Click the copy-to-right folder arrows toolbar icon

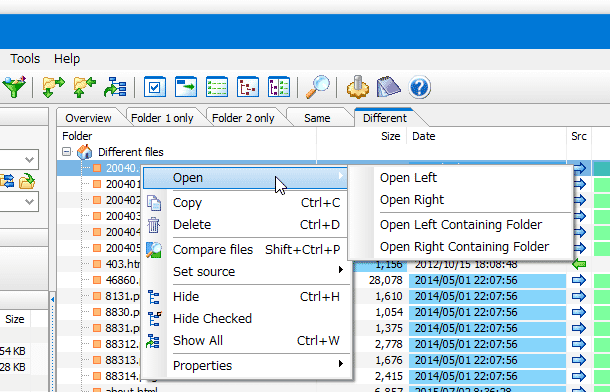pos(53,87)
